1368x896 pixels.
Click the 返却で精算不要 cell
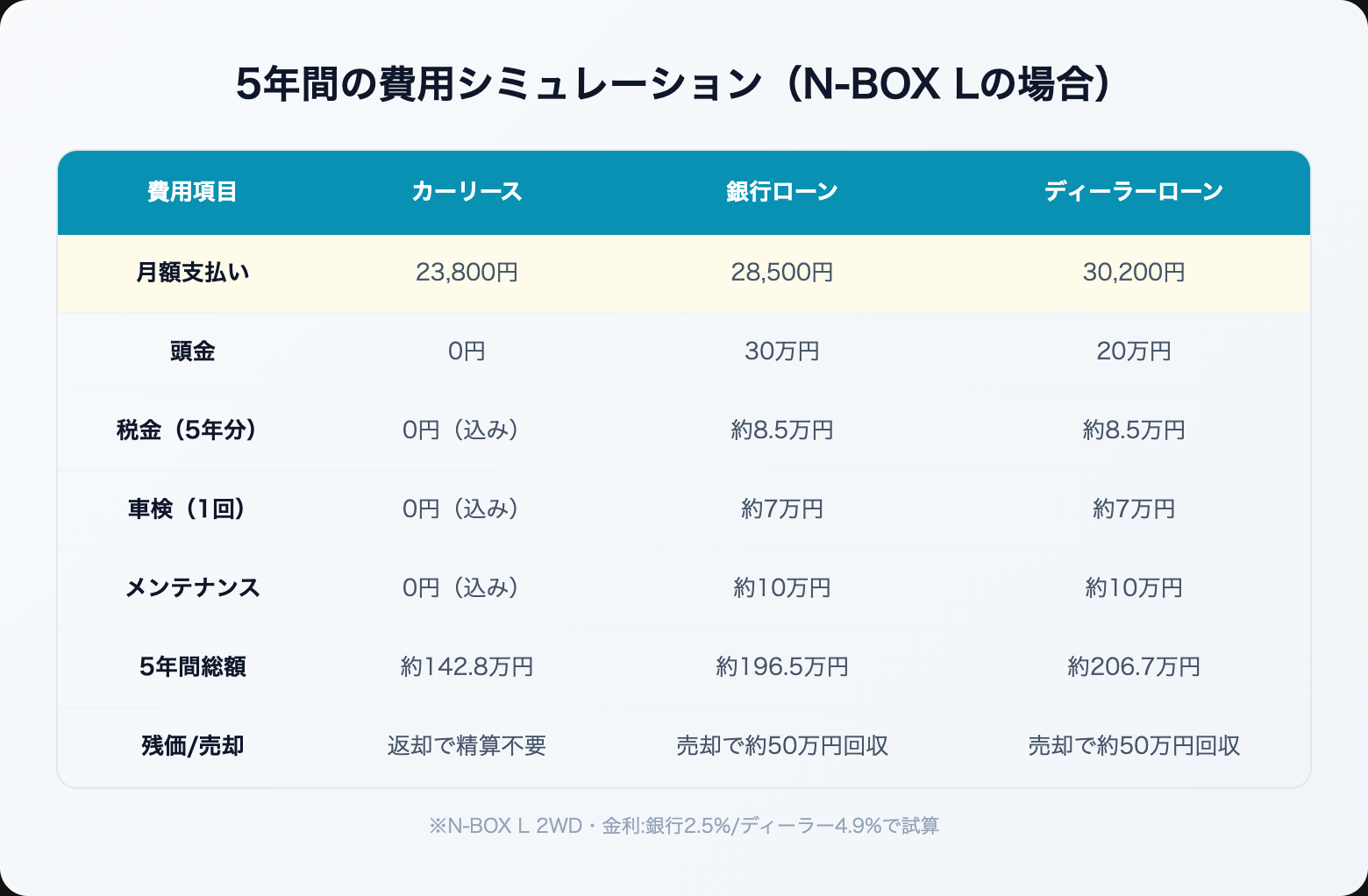(x=467, y=746)
